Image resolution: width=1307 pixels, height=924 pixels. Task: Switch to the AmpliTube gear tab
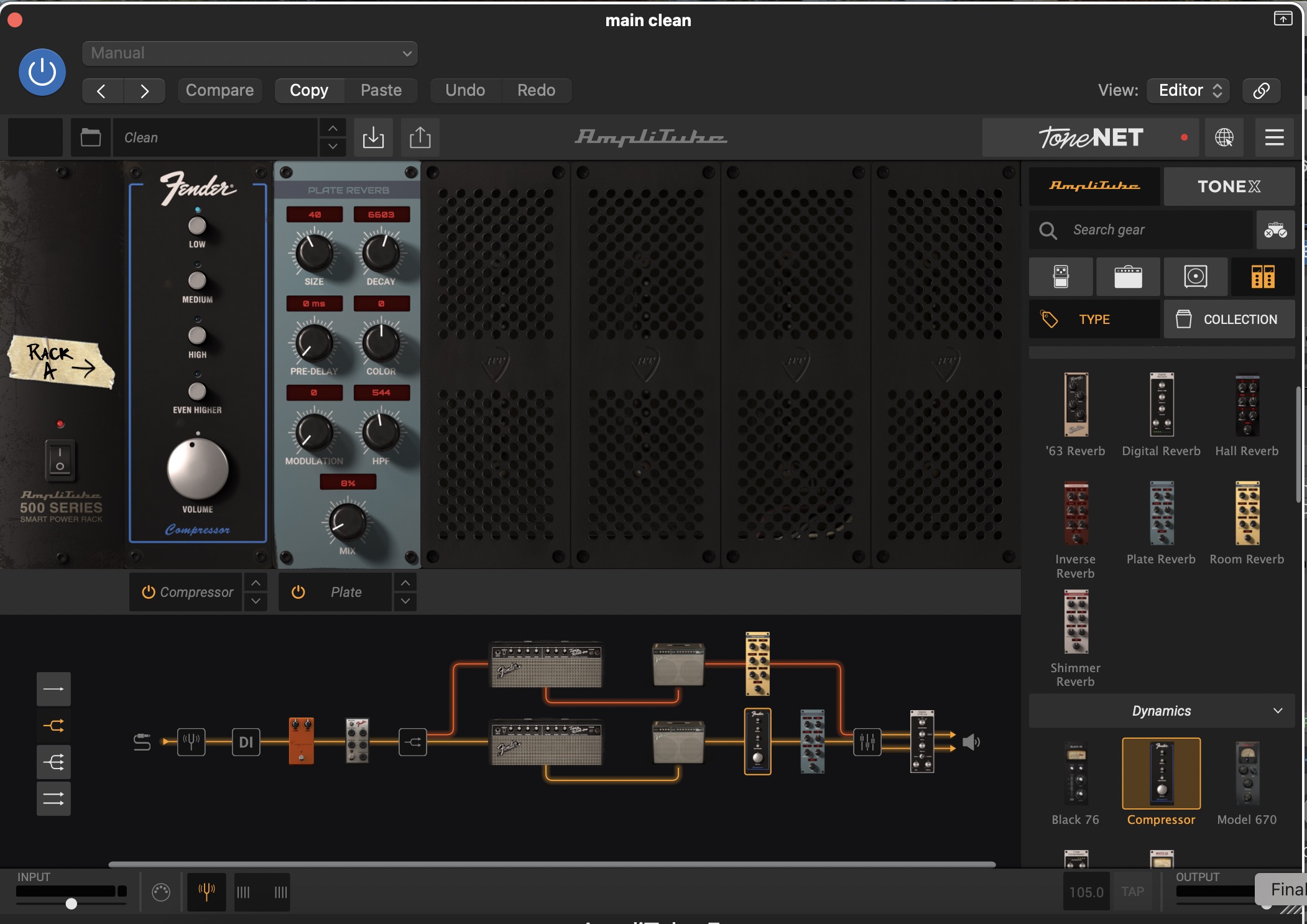click(1094, 186)
